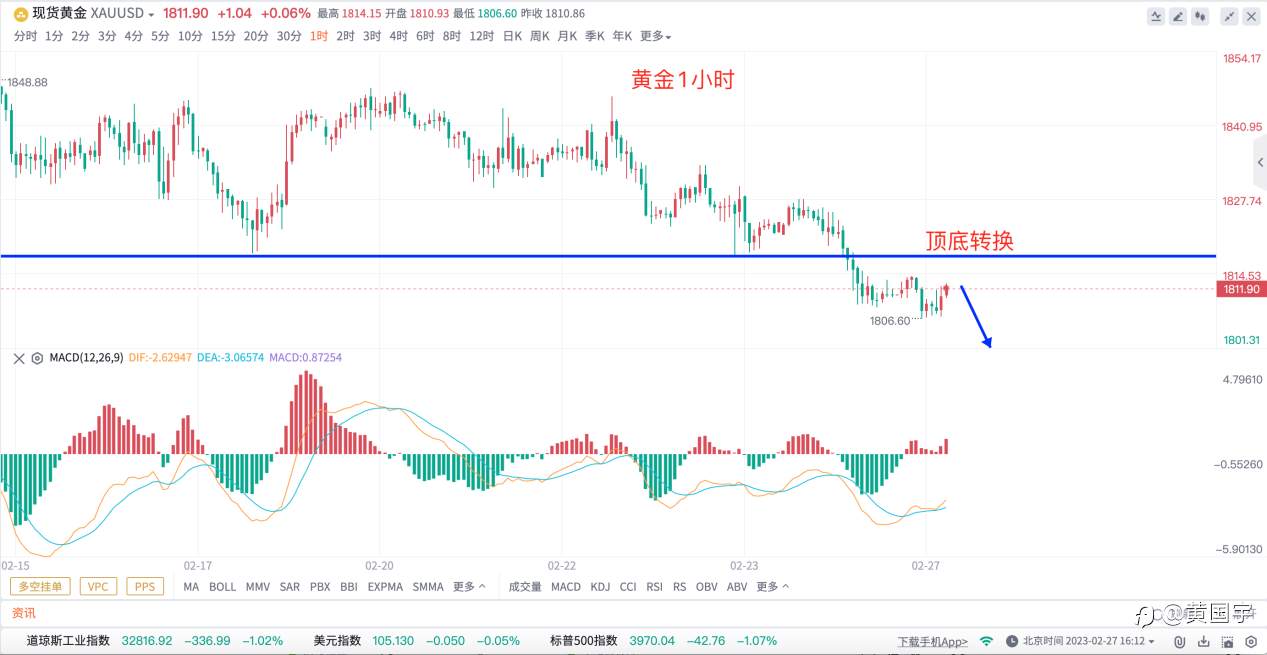
Task: Switch sub-chart to ABV
Action: (737, 587)
